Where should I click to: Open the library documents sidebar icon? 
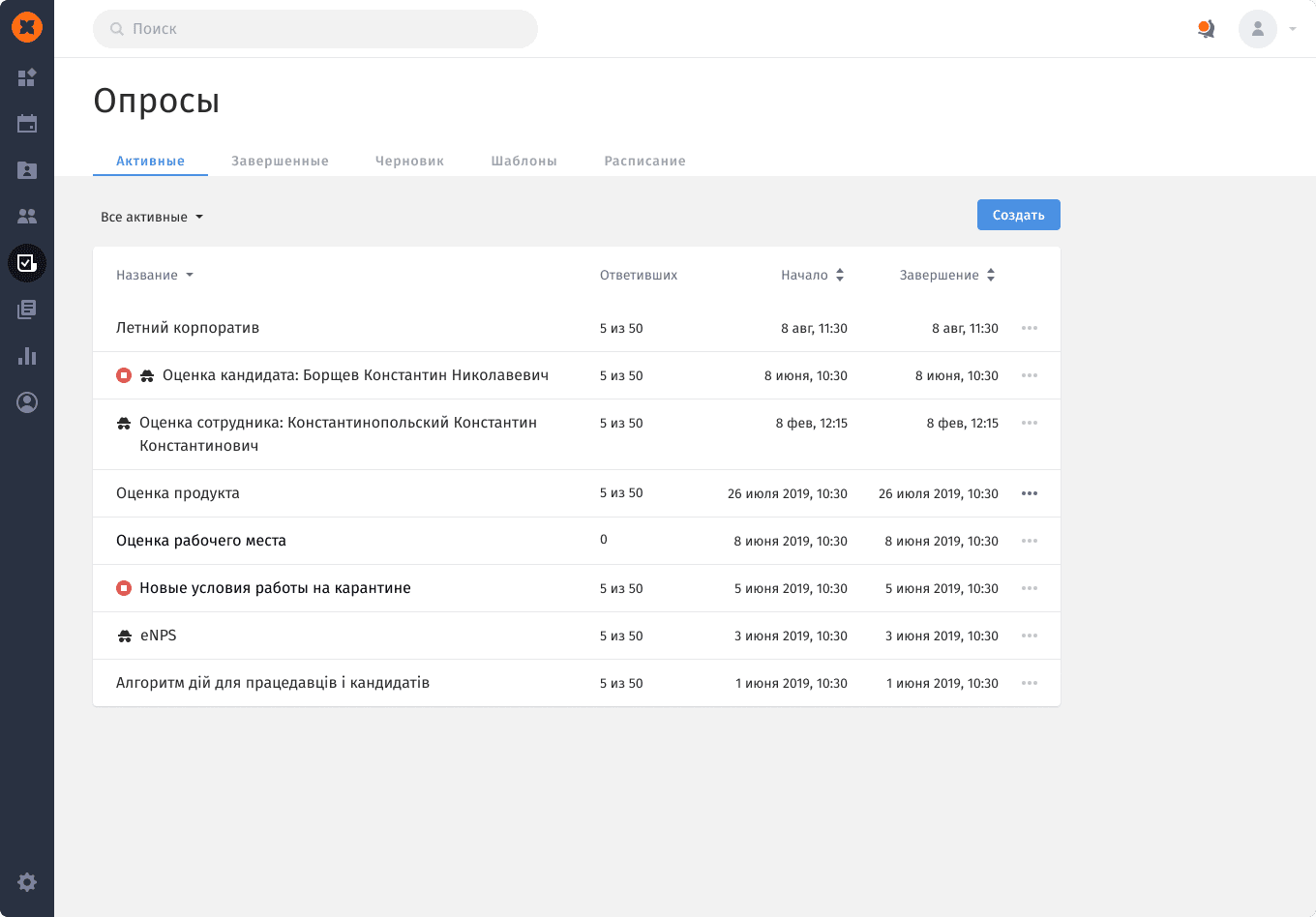27,310
